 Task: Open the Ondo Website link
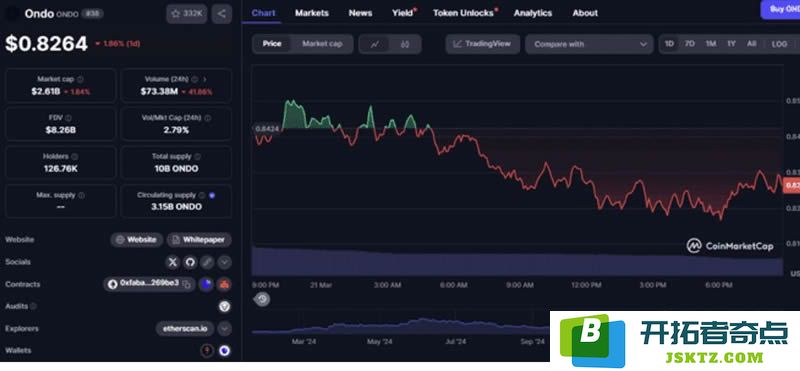pos(137,240)
